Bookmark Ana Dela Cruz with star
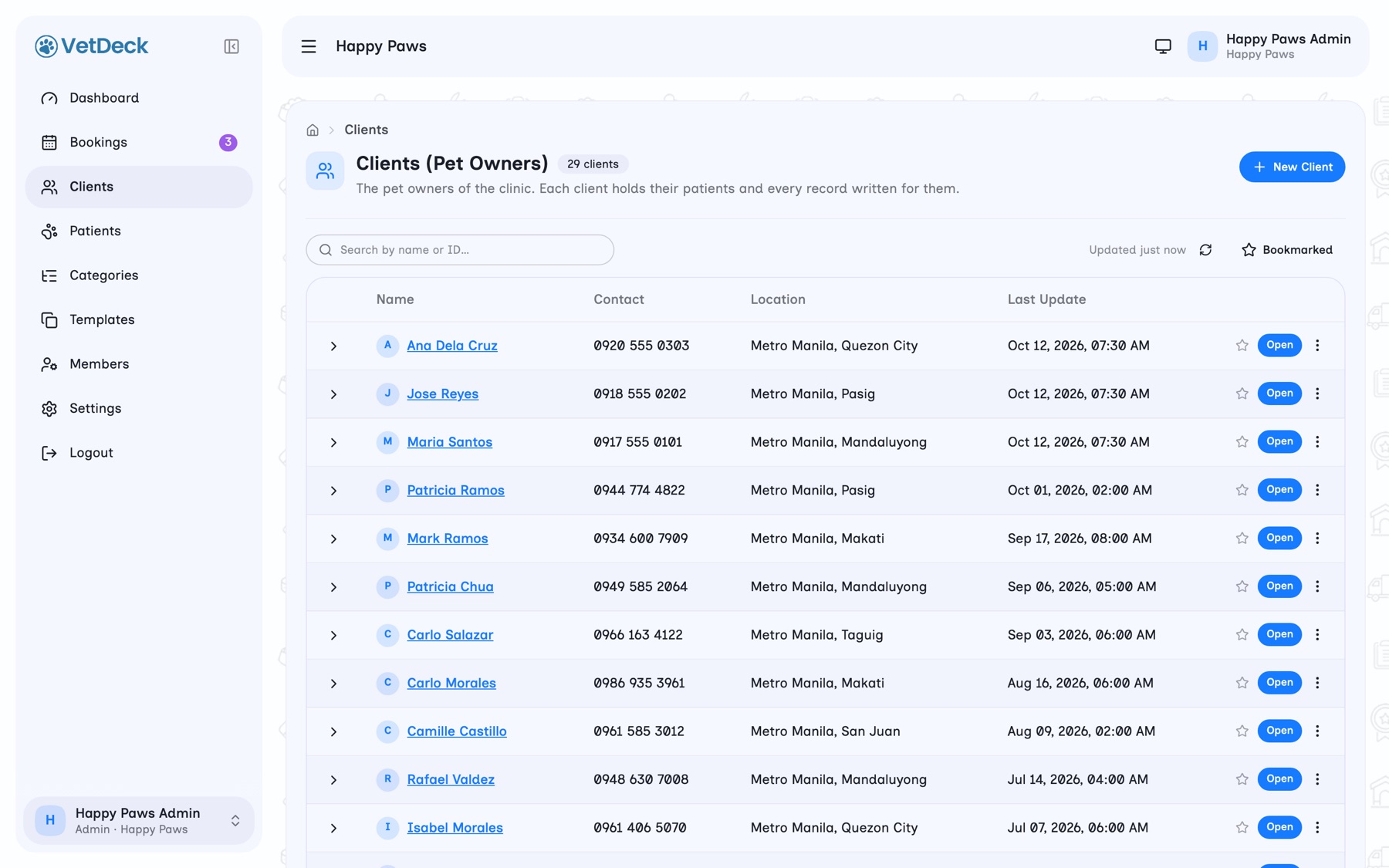 1242,346
